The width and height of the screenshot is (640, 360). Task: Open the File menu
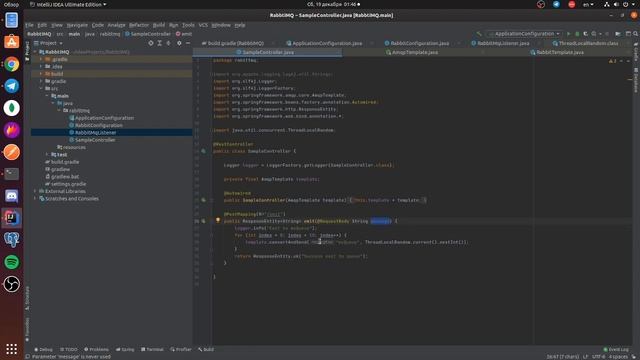tap(29, 25)
